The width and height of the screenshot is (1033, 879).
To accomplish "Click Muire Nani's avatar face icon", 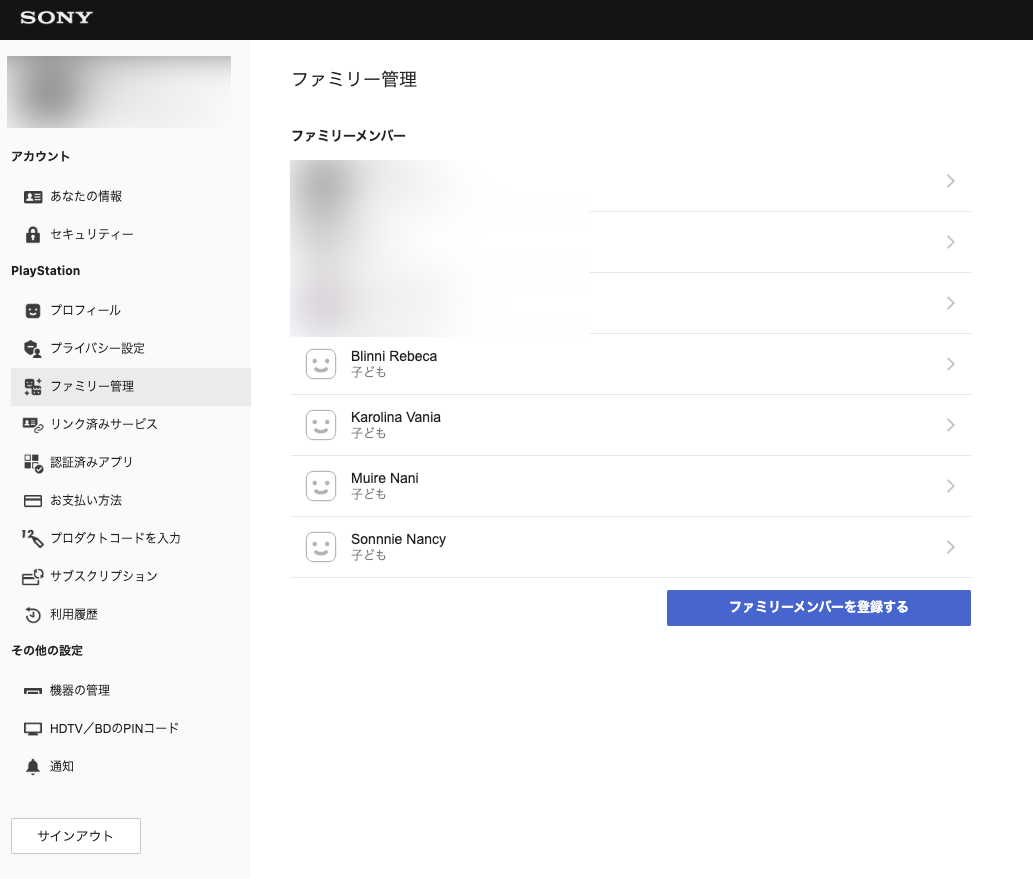I will (x=321, y=486).
